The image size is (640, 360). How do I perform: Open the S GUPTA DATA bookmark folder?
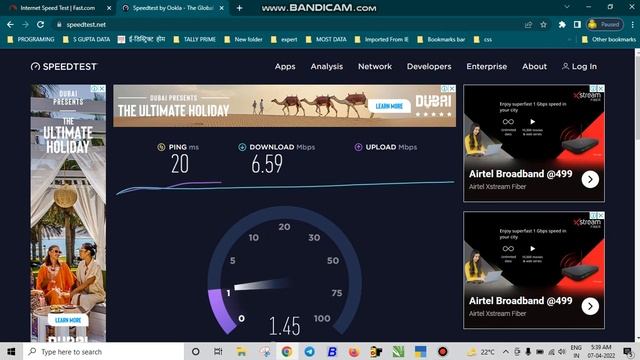pos(87,40)
